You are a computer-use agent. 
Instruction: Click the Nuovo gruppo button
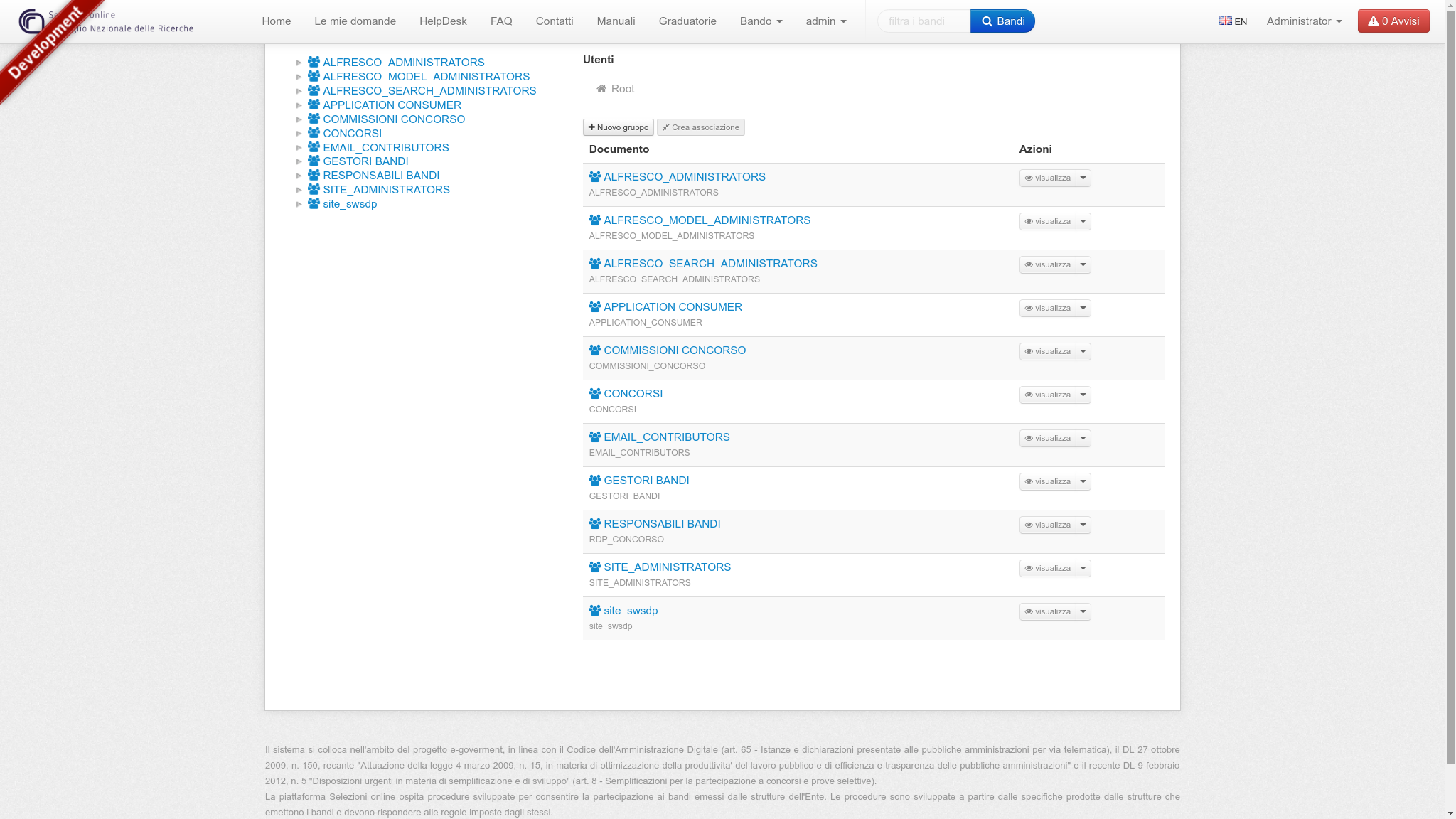[618, 127]
